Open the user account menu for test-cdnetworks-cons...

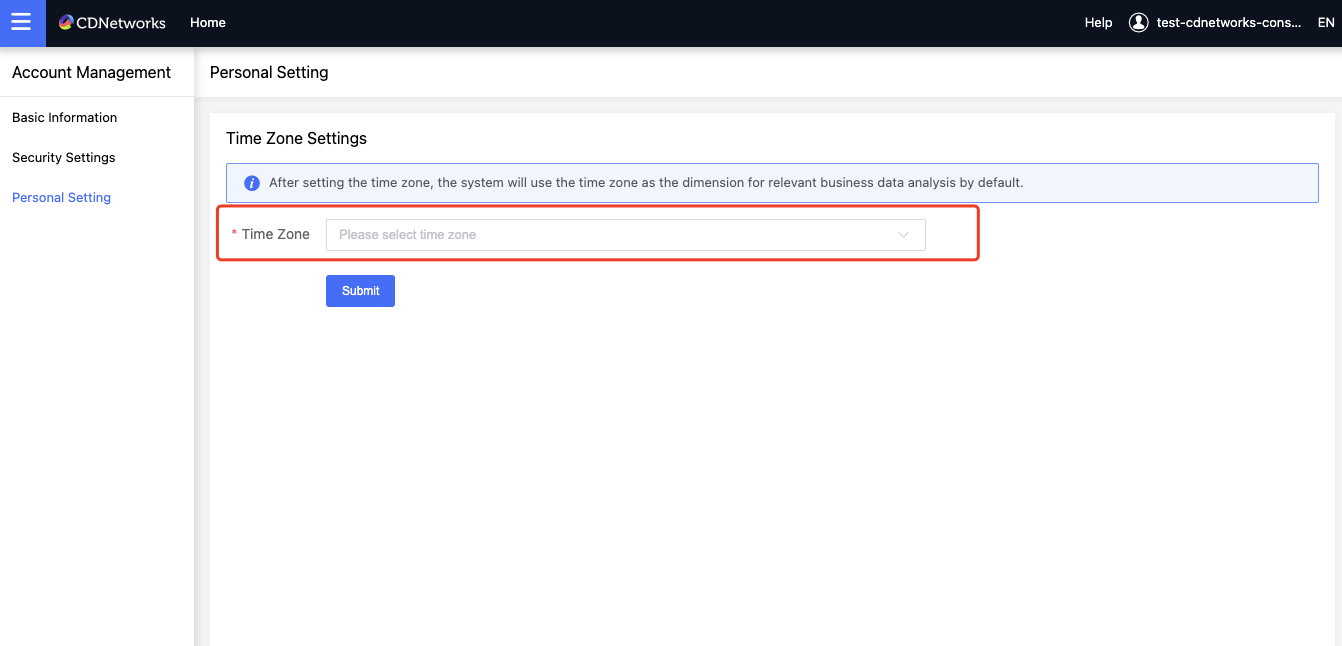1228,22
